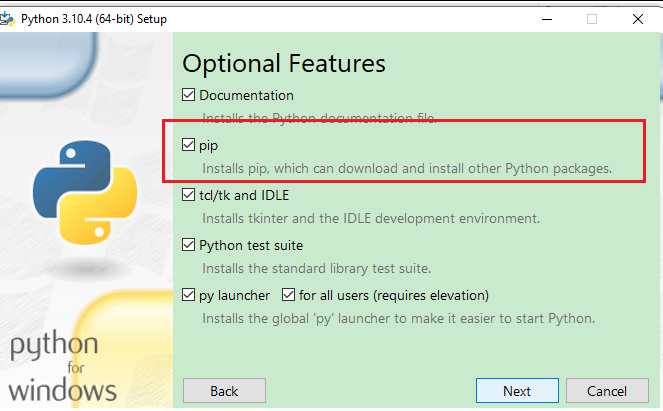The height and width of the screenshot is (411, 663).
Task: Click the Python installer icon in title bar
Action: point(7,19)
